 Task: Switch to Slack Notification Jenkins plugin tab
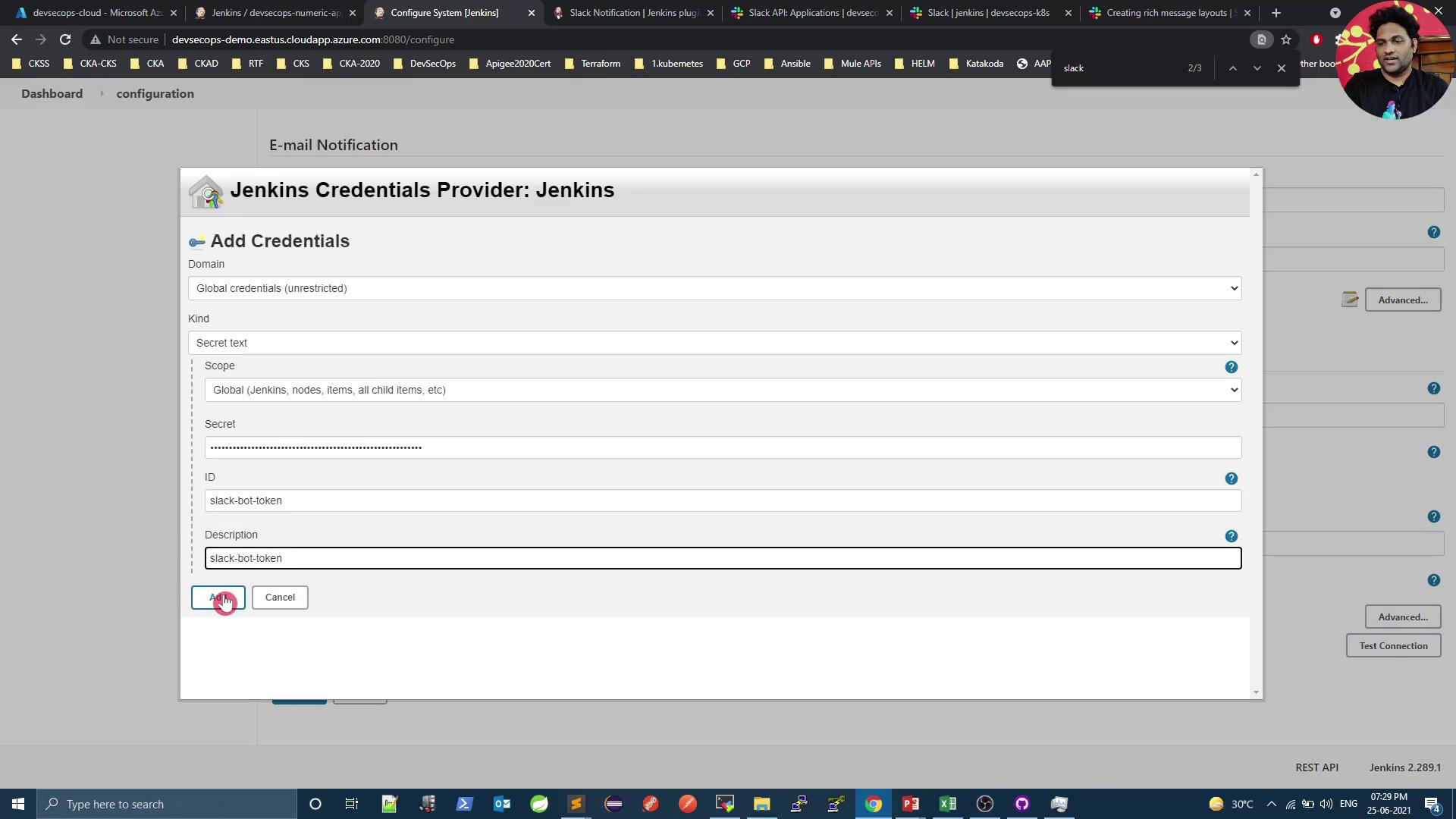tap(632, 13)
